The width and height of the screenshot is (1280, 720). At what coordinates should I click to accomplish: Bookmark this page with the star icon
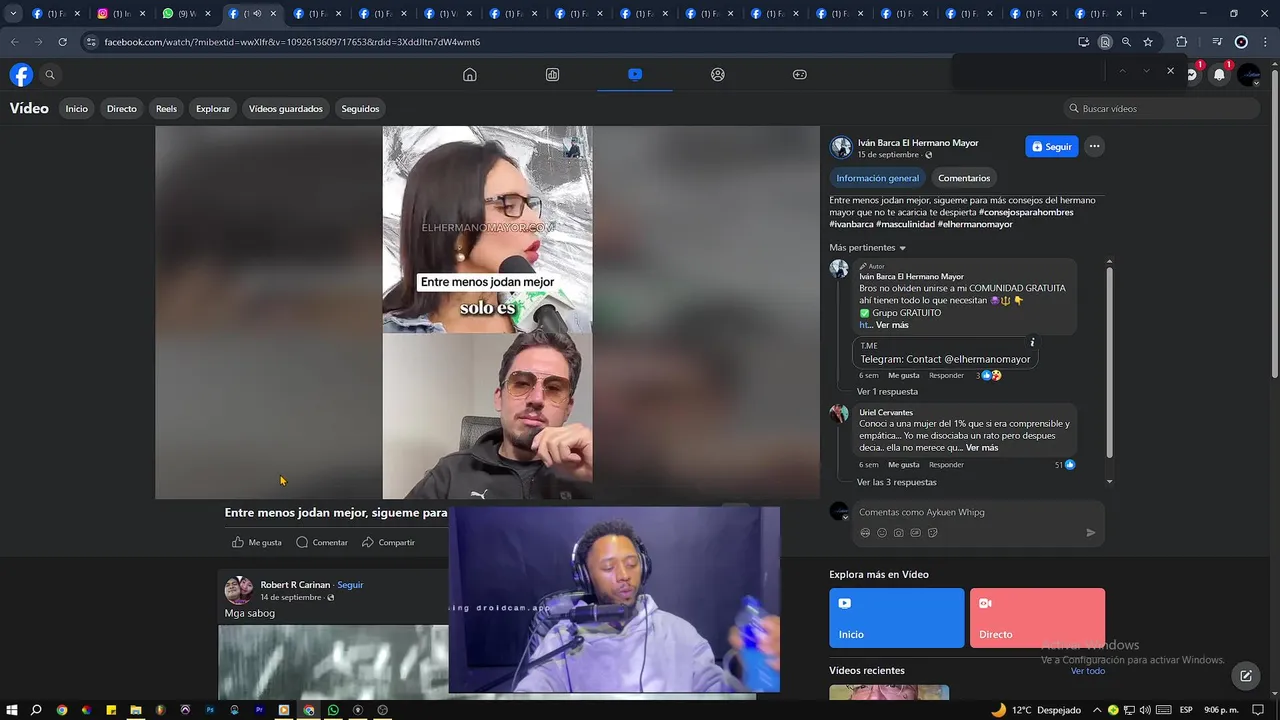1148,42
